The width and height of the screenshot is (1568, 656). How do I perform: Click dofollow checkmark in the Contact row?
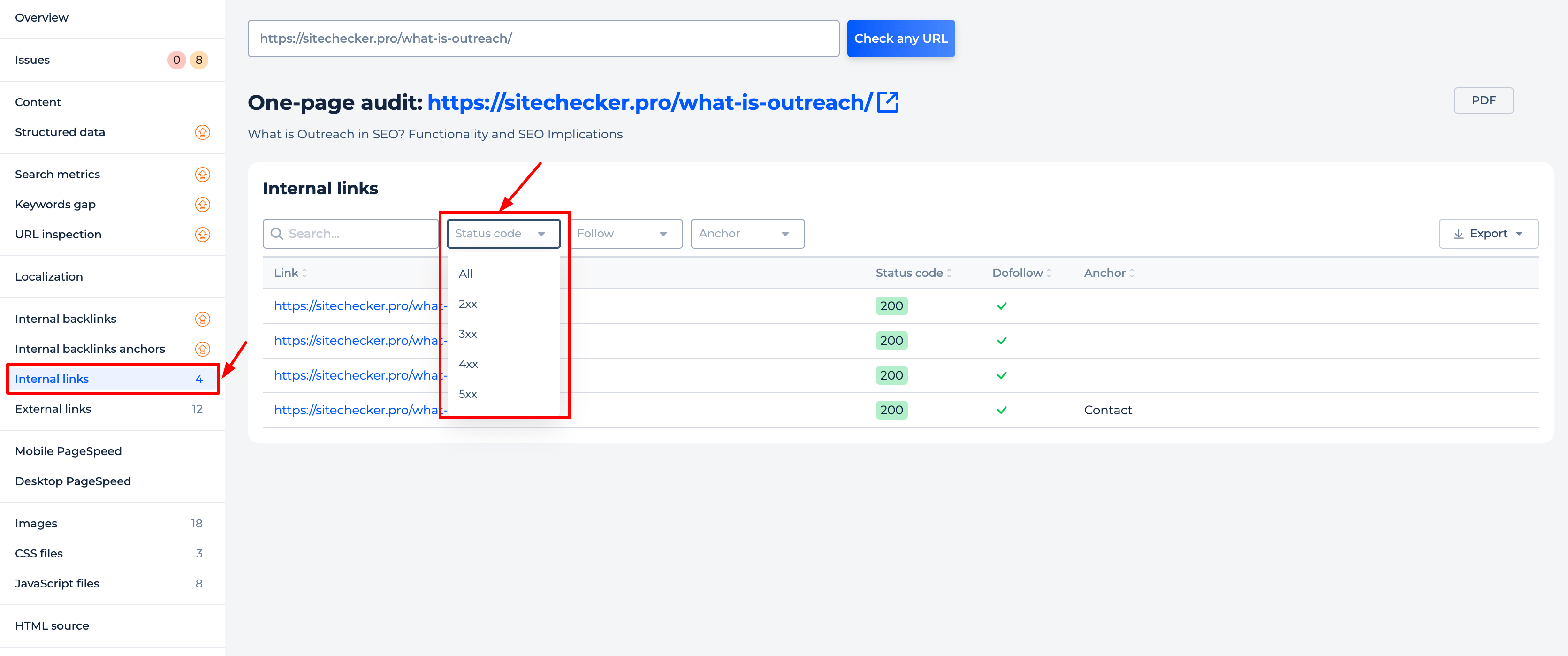[1001, 410]
